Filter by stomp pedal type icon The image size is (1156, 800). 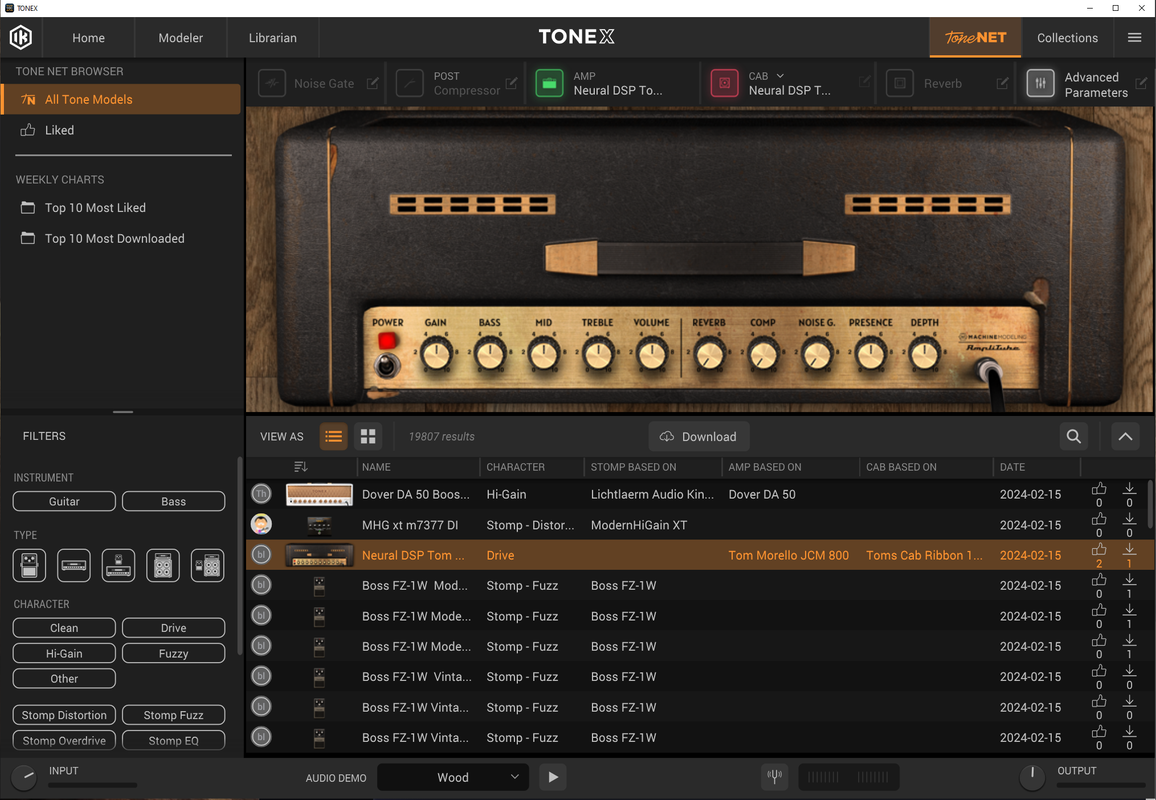tap(29, 566)
